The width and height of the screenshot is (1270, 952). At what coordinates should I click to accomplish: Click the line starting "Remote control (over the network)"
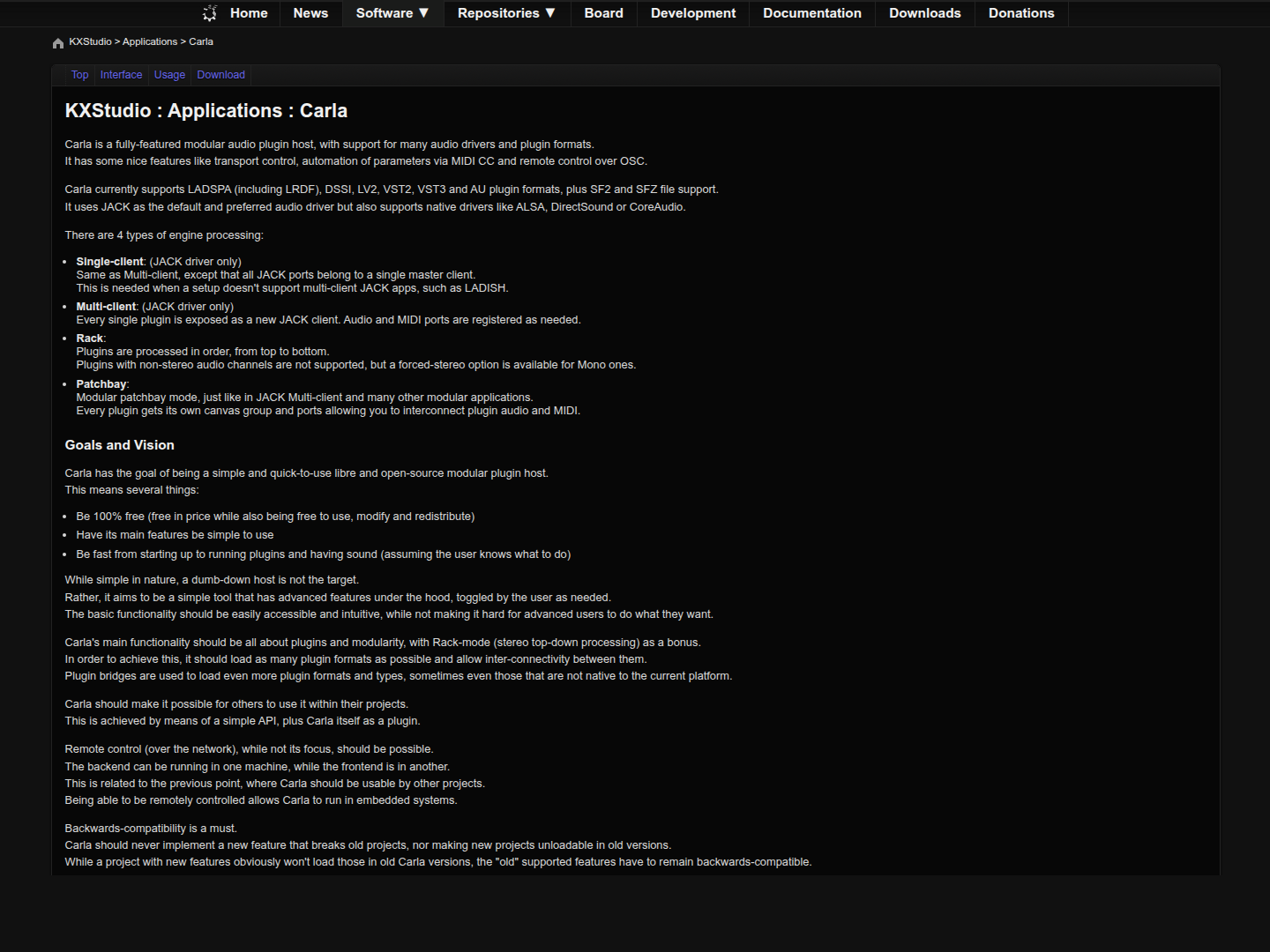(x=250, y=749)
